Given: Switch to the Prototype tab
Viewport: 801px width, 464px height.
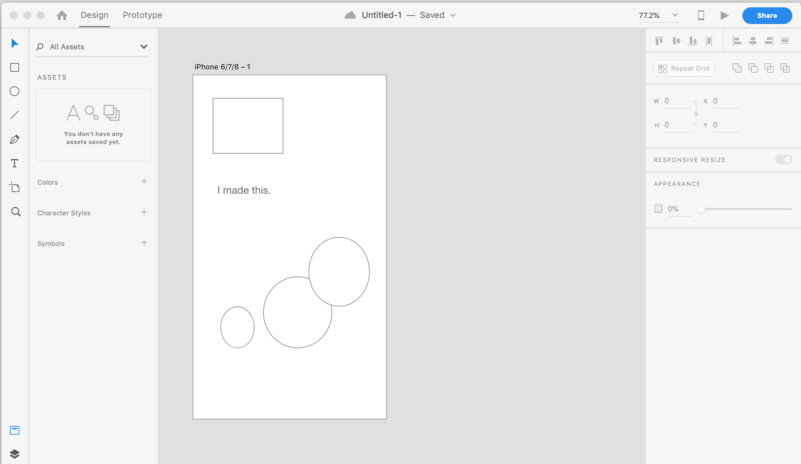Looking at the screenshot, I should pos(142,15).
